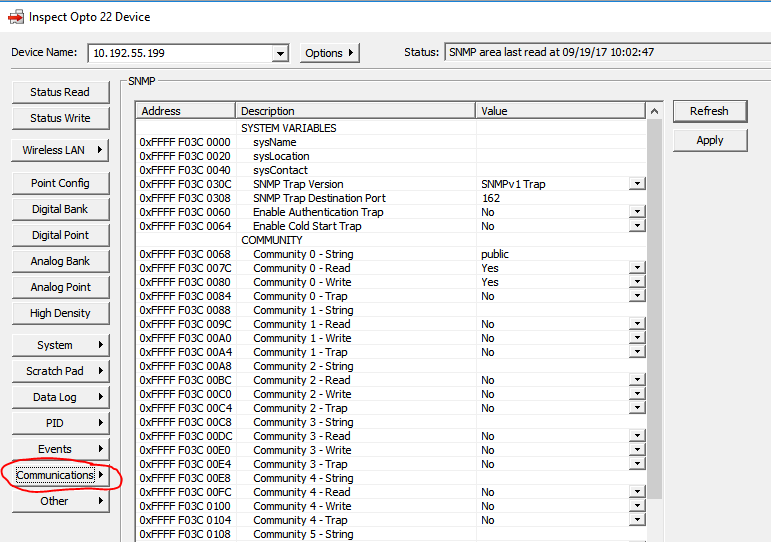The height and width of the screenshot is (542, 771).
Task: Open the Wireless LAN submenu
Action: [x=60, y=150]
